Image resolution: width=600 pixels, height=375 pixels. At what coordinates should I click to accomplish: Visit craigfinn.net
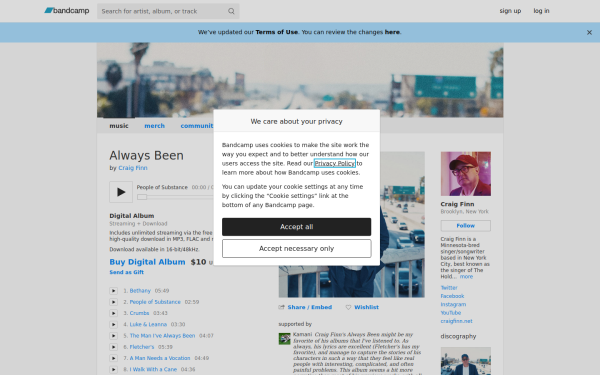coord(456,321)
